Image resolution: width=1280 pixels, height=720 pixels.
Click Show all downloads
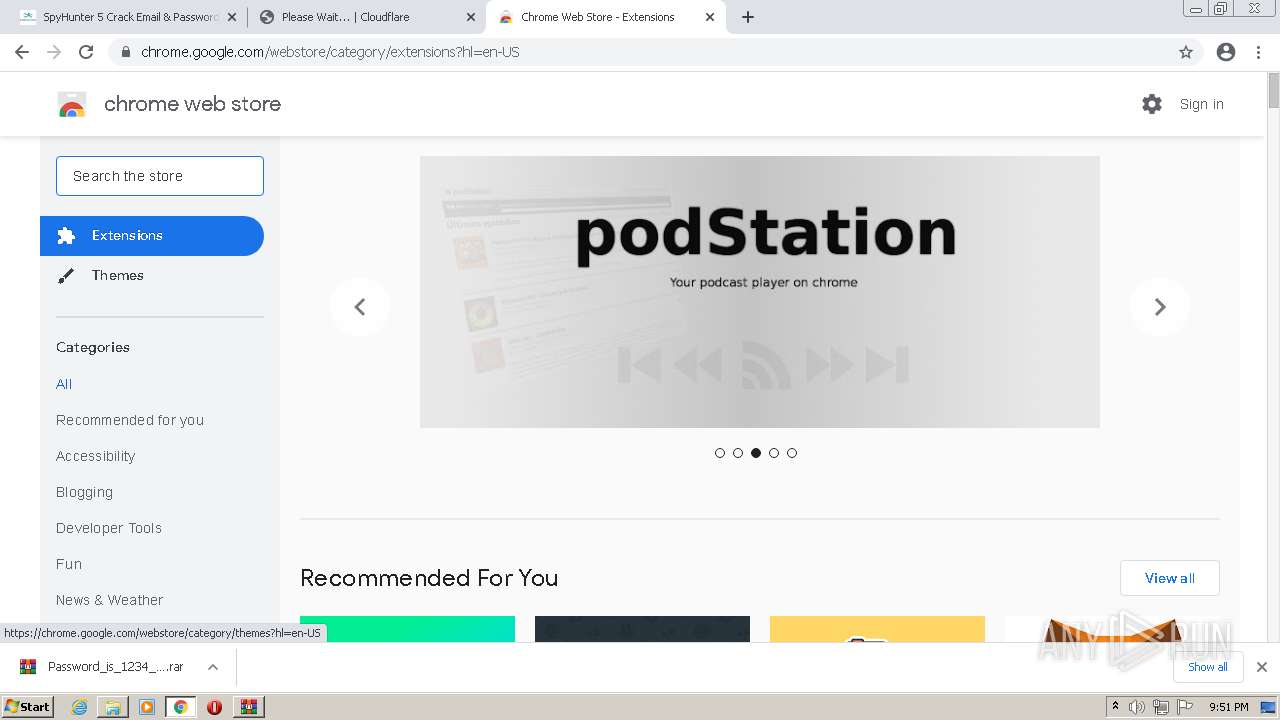1207,667
